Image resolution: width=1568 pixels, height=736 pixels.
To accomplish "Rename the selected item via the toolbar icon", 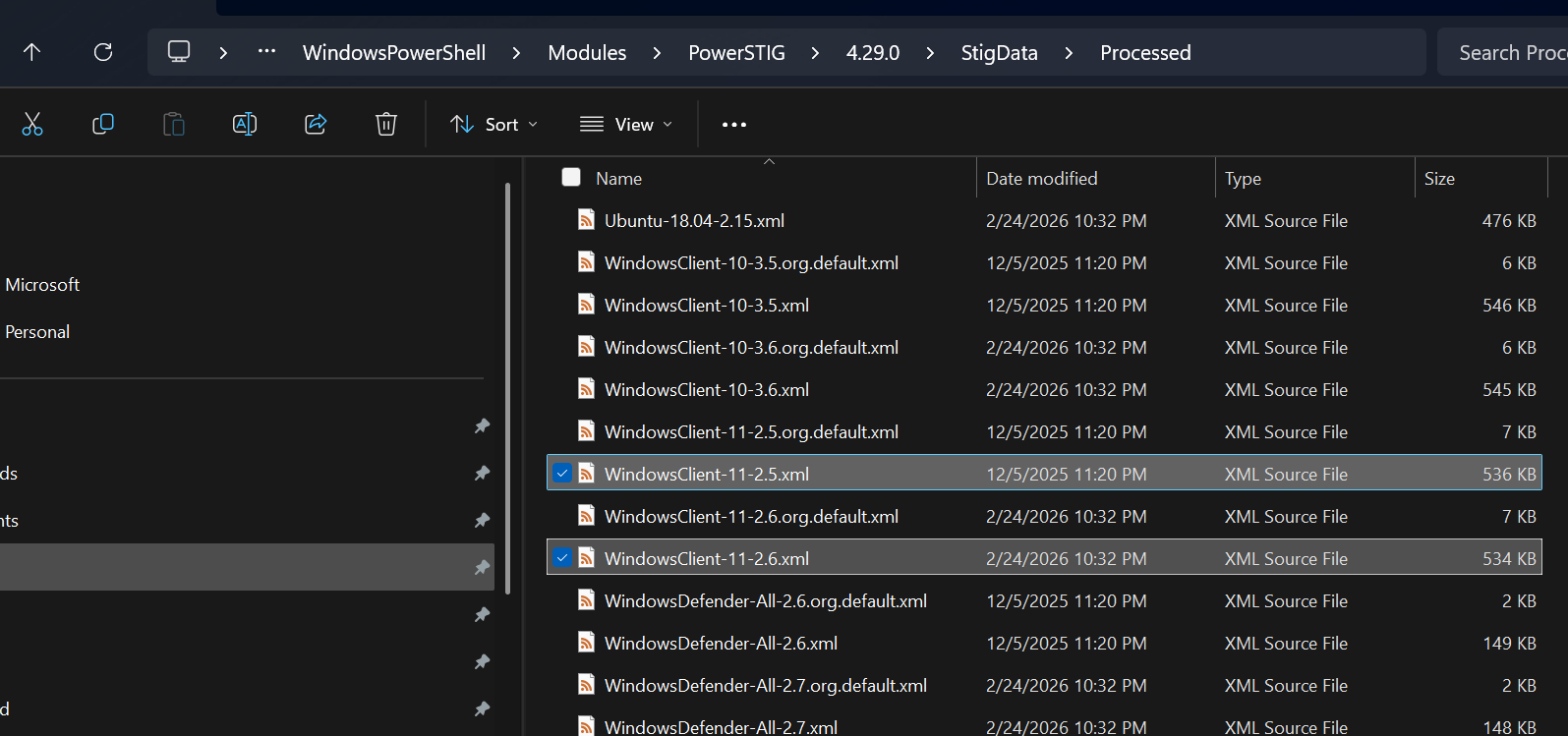I will tap(245, 124).
